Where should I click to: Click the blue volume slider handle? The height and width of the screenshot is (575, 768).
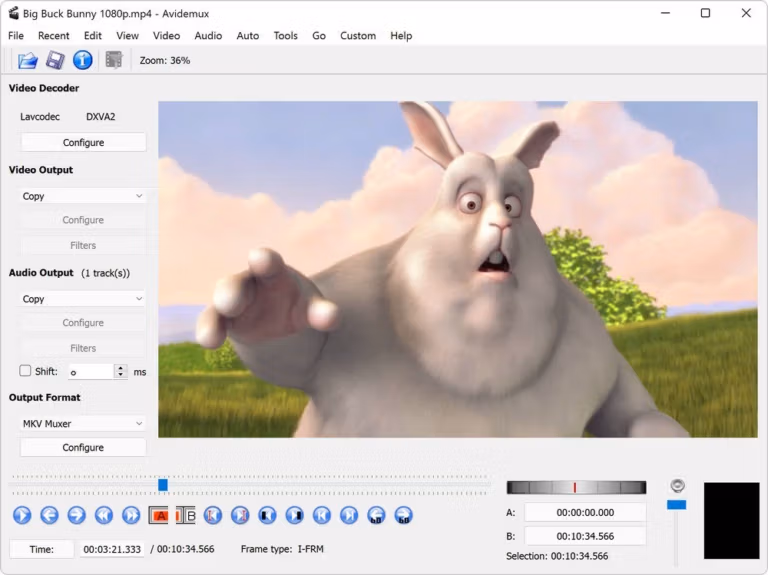coord(676,504)
